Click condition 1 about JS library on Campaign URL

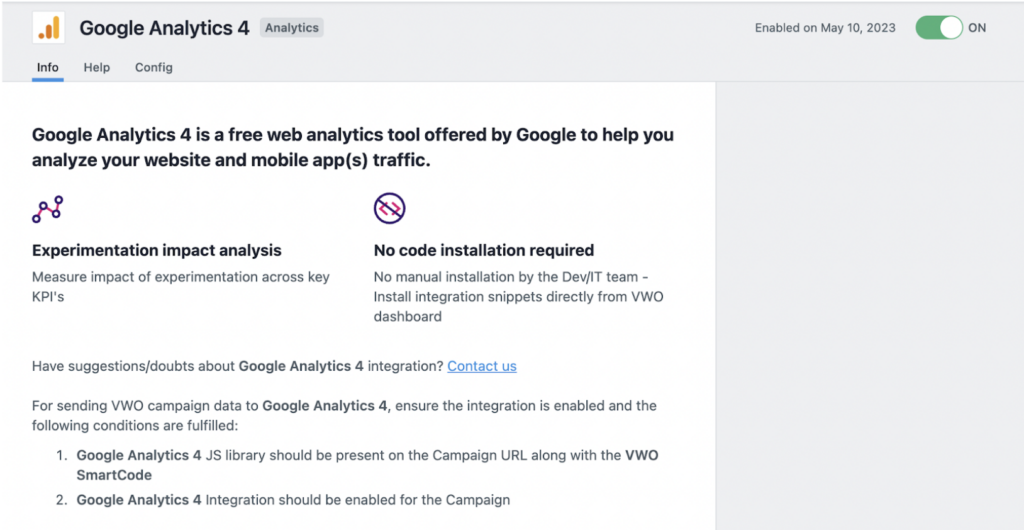(x=368, y=465)
